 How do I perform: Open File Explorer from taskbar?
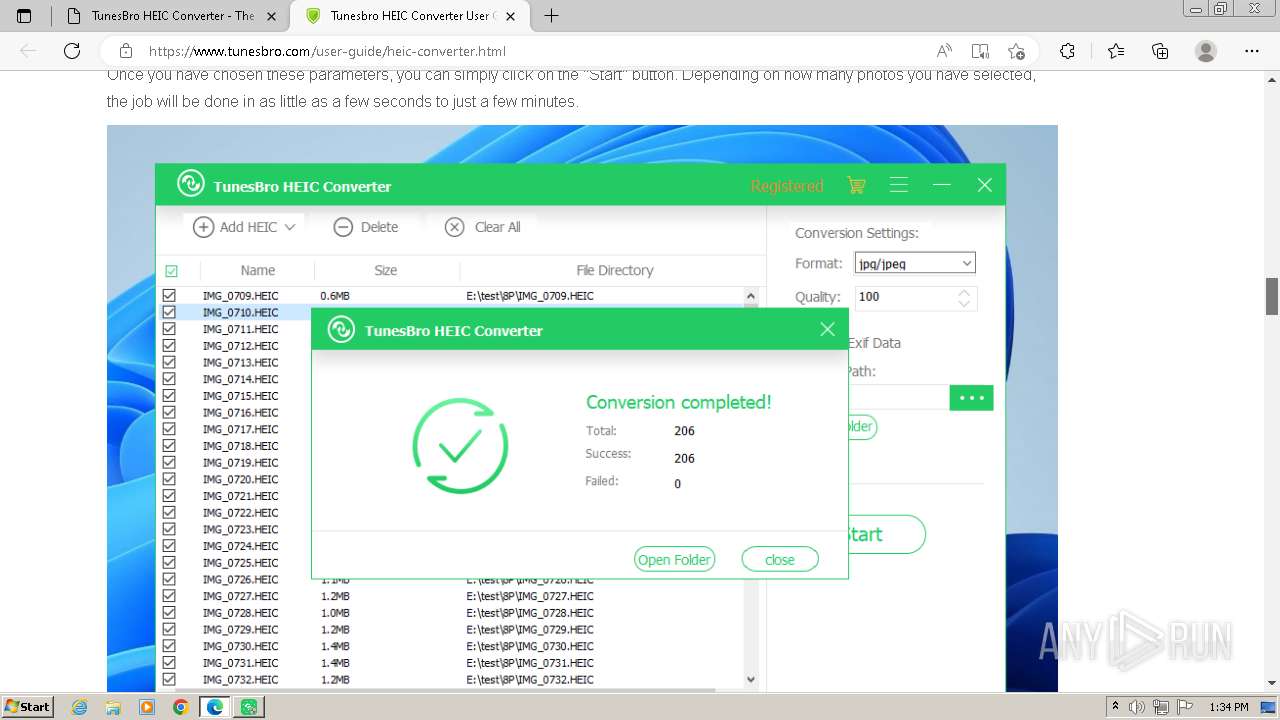[x=113, y=707]
